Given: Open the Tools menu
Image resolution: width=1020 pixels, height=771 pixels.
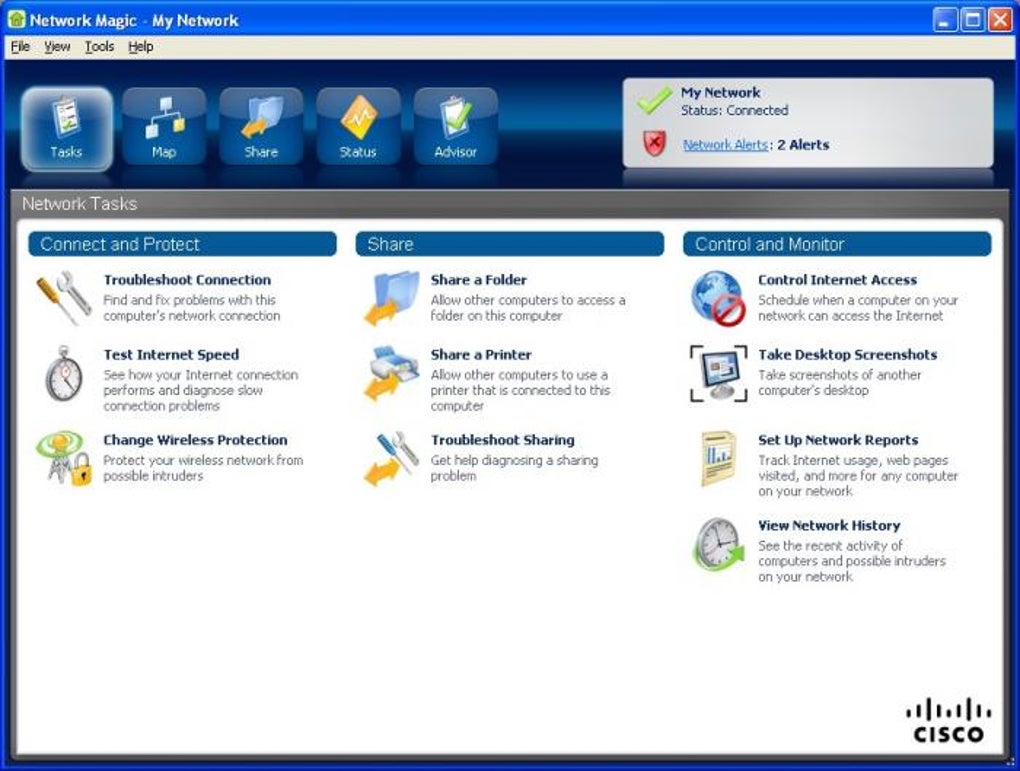Looking at the screenshot, I should click(100, 46).
